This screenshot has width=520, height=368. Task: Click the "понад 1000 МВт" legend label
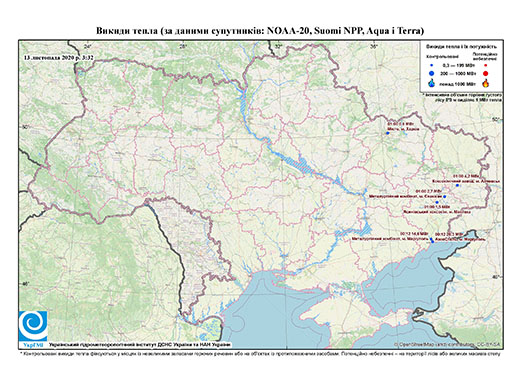coord(458,83)
